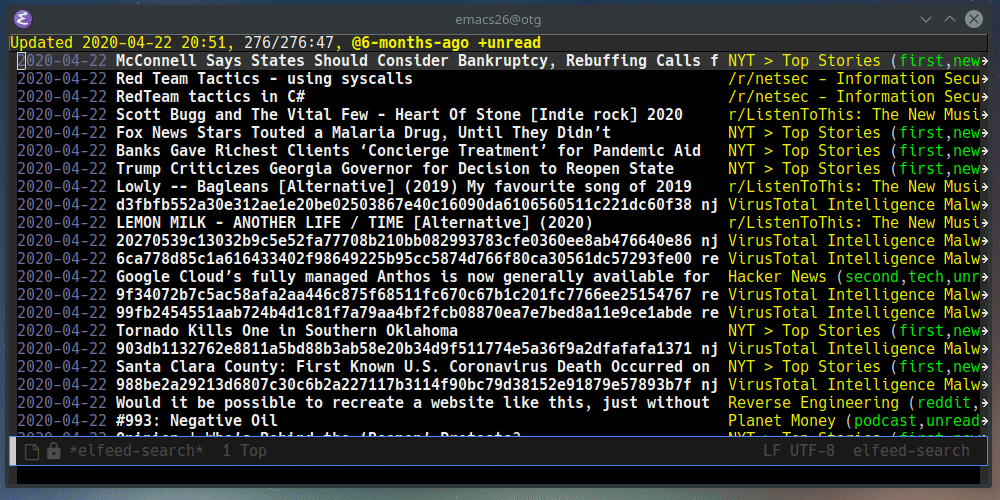Click the @6-months-ago +unread filter text
The image size is (1000, 500).
click(x=446, y=43)
